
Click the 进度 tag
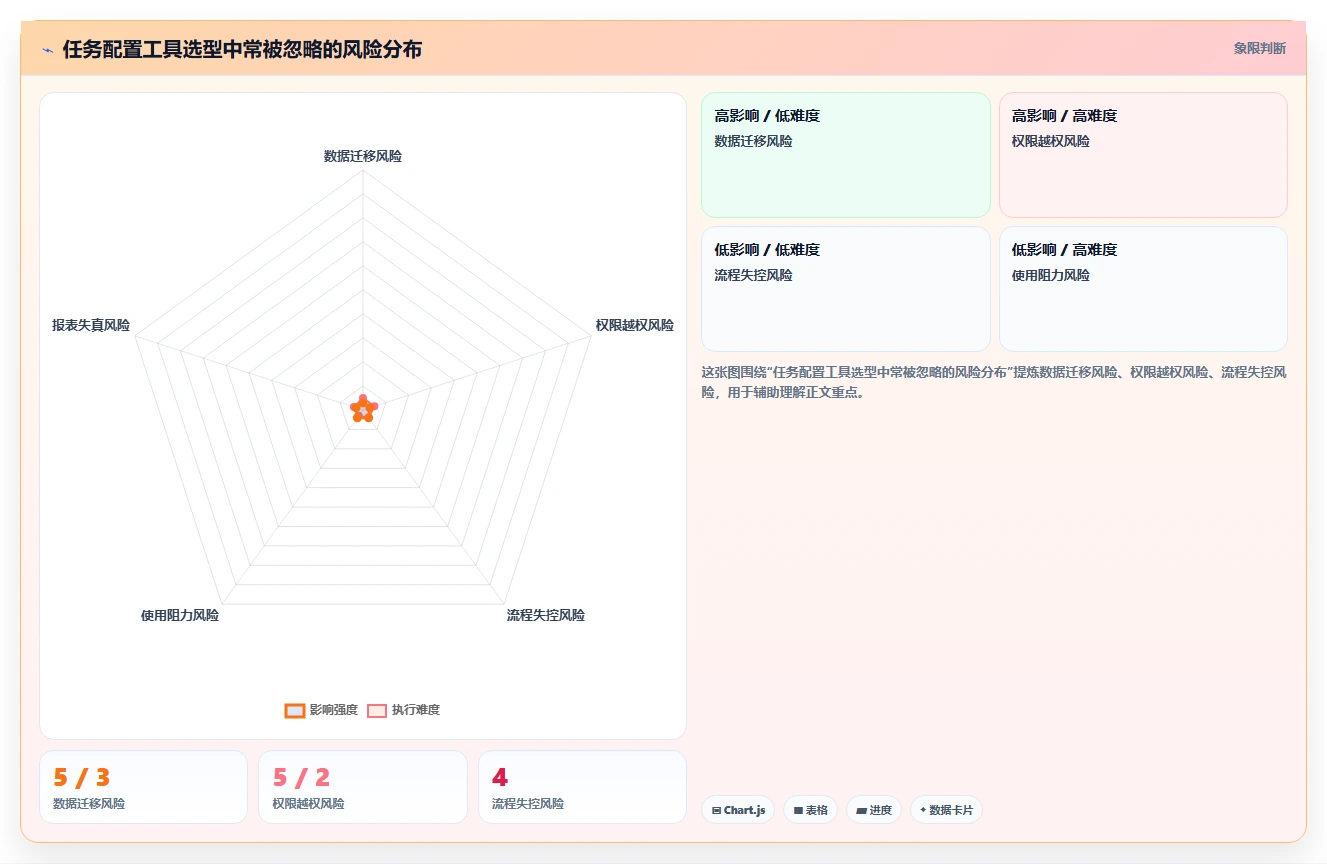tap(874, 810)
